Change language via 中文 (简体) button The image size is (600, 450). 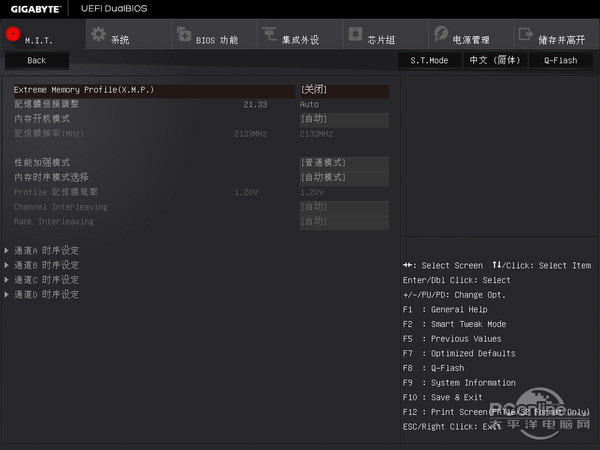[495, 60]
